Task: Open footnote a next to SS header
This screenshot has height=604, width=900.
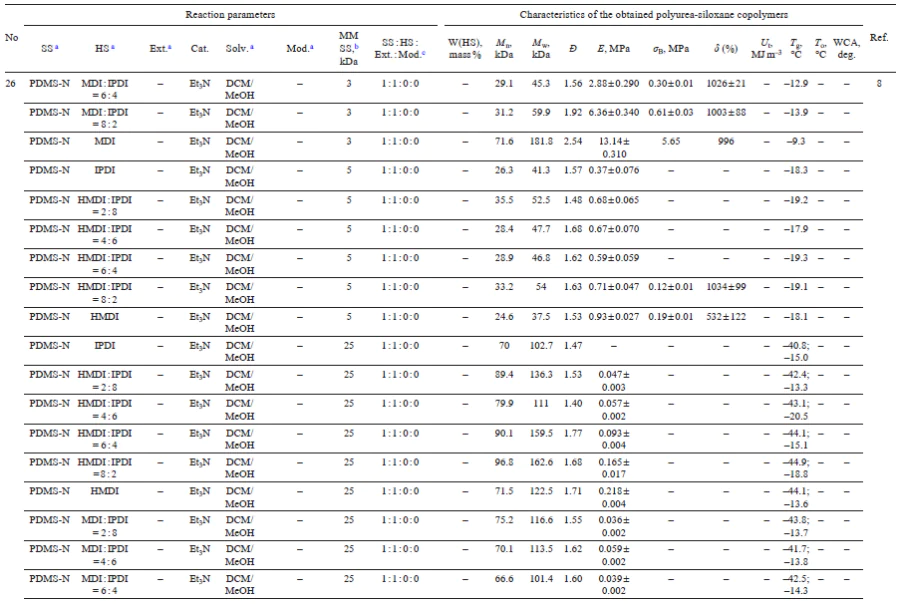Action: coord(56,47)
